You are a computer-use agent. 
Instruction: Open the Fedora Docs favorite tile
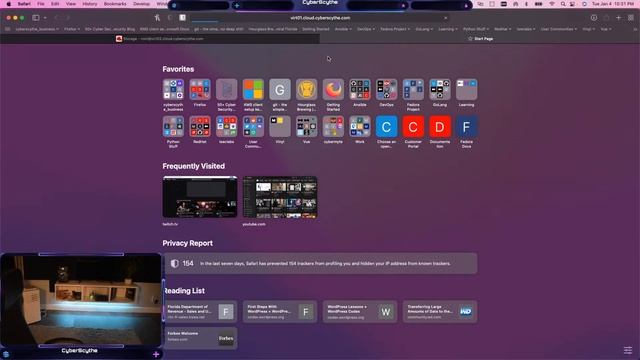point(467,127)
